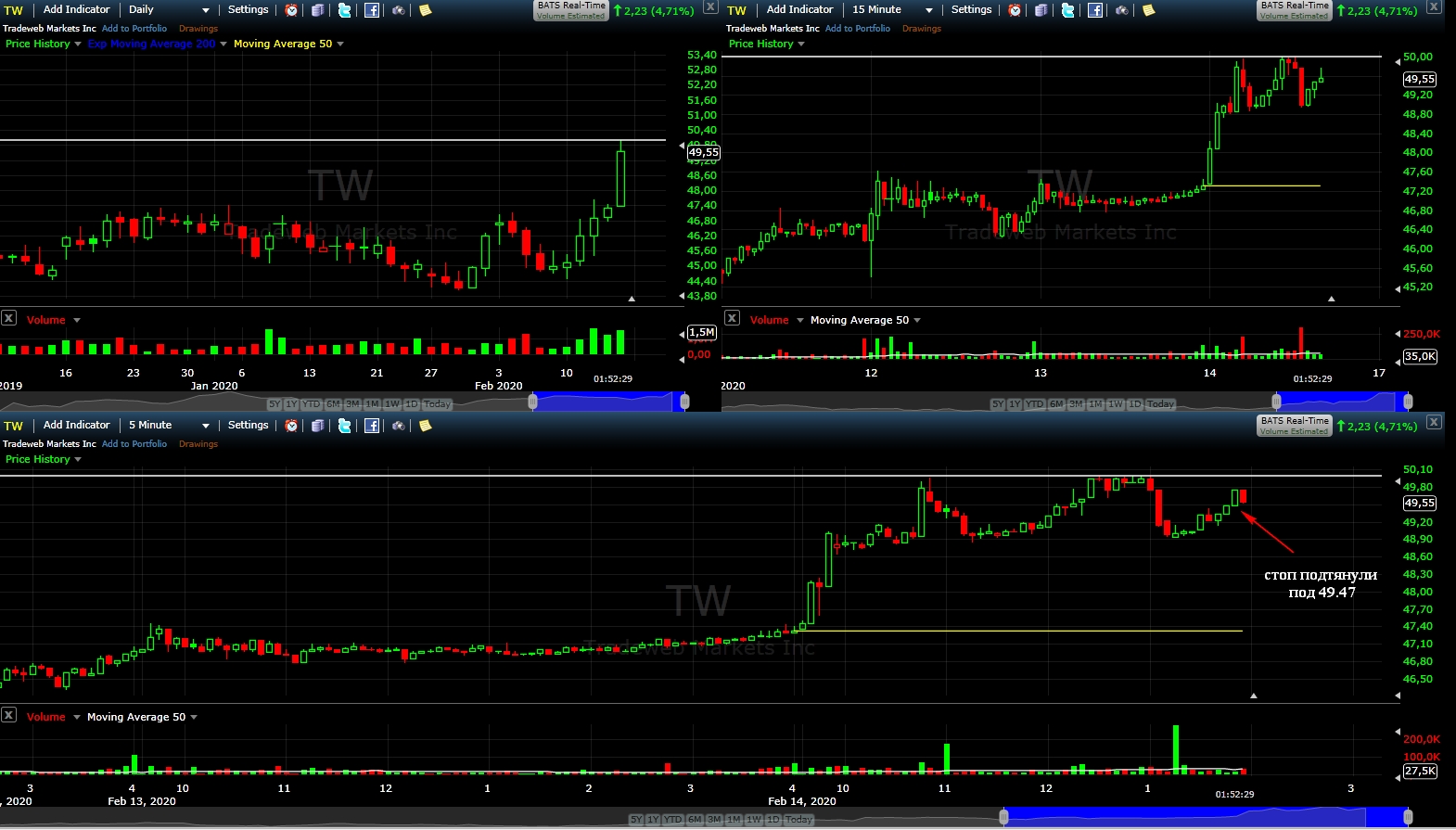Click Add Indicator in 15 Minute chart
1456x830 pixels.
tap(800, 9)
